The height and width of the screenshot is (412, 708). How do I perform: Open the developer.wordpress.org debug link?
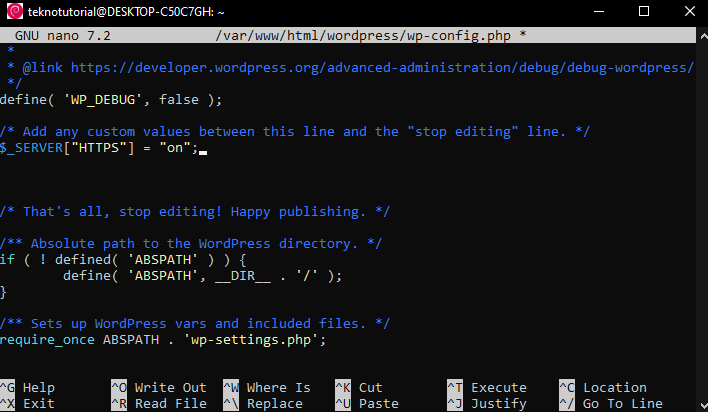point(382,68)
